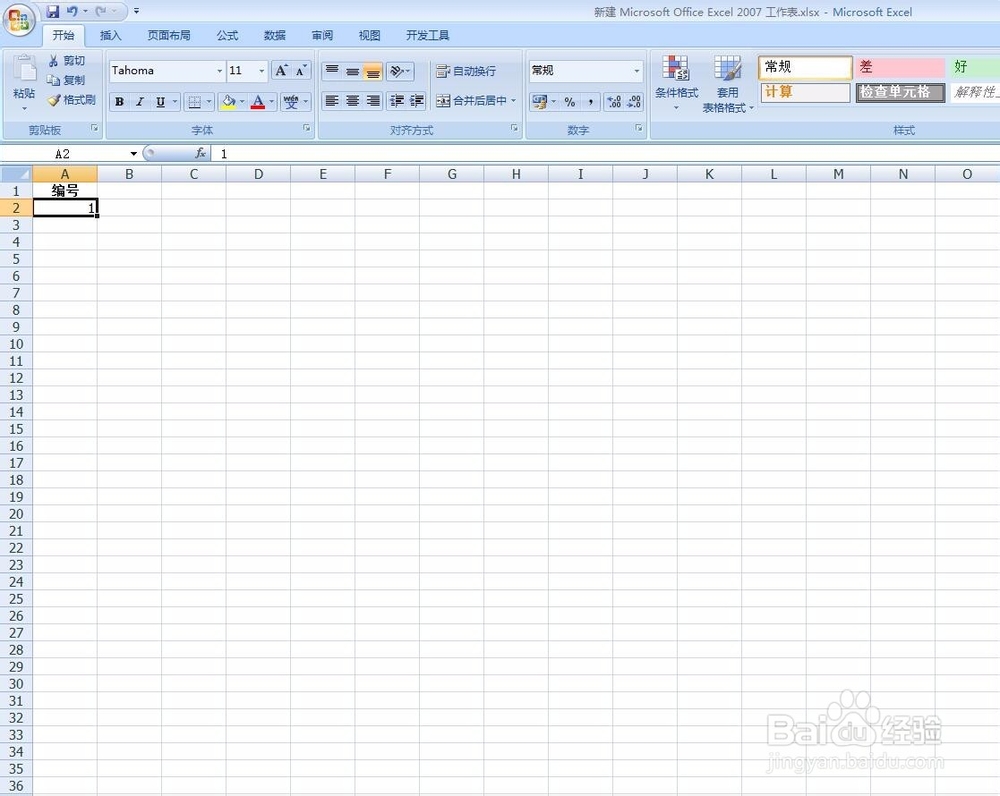Decrease indent of cell
The height and width of the screenshot is (796, 1000).
(x=397, y=101)
